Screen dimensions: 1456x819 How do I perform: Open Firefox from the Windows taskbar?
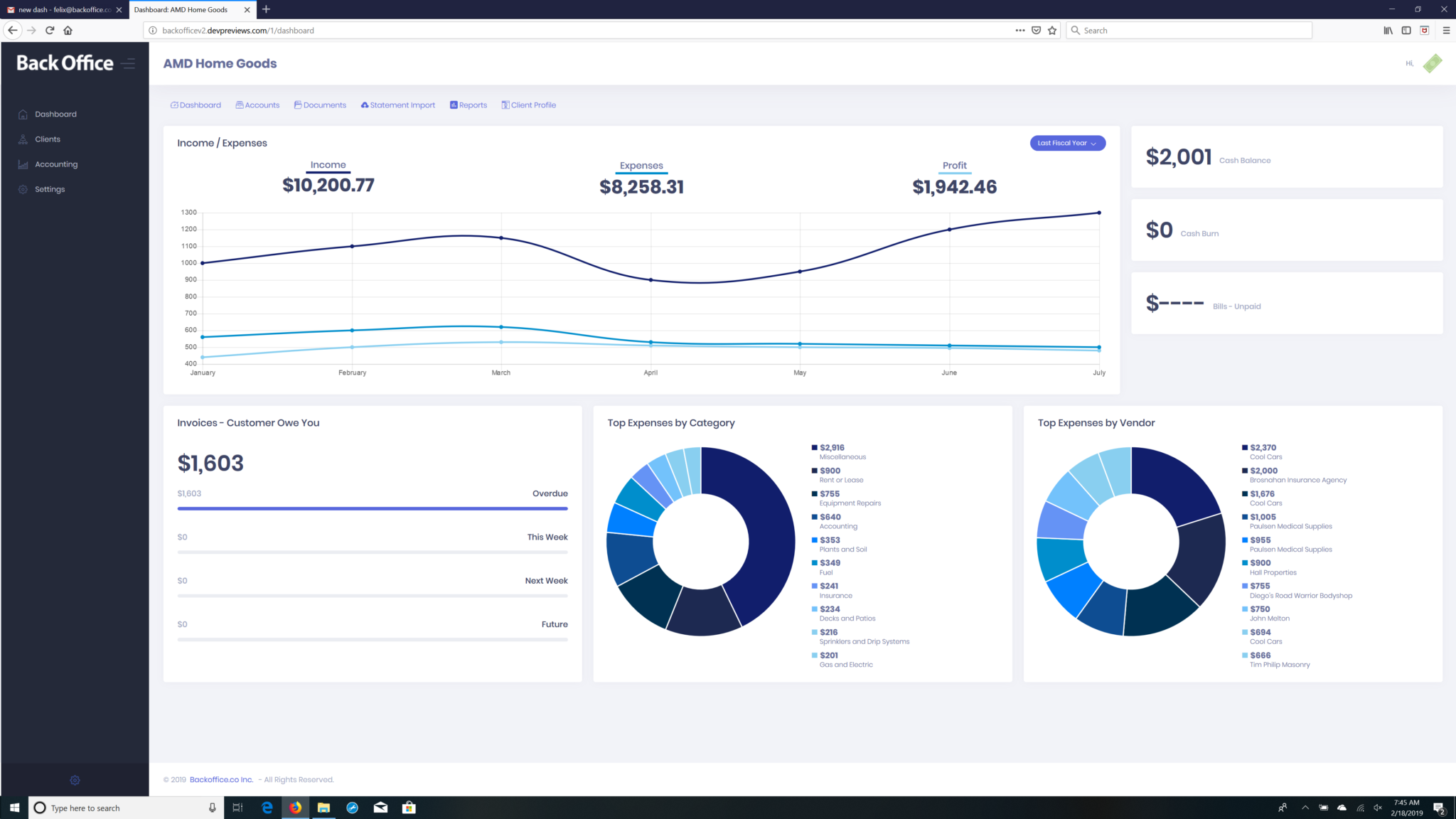[x=295, y=808]
